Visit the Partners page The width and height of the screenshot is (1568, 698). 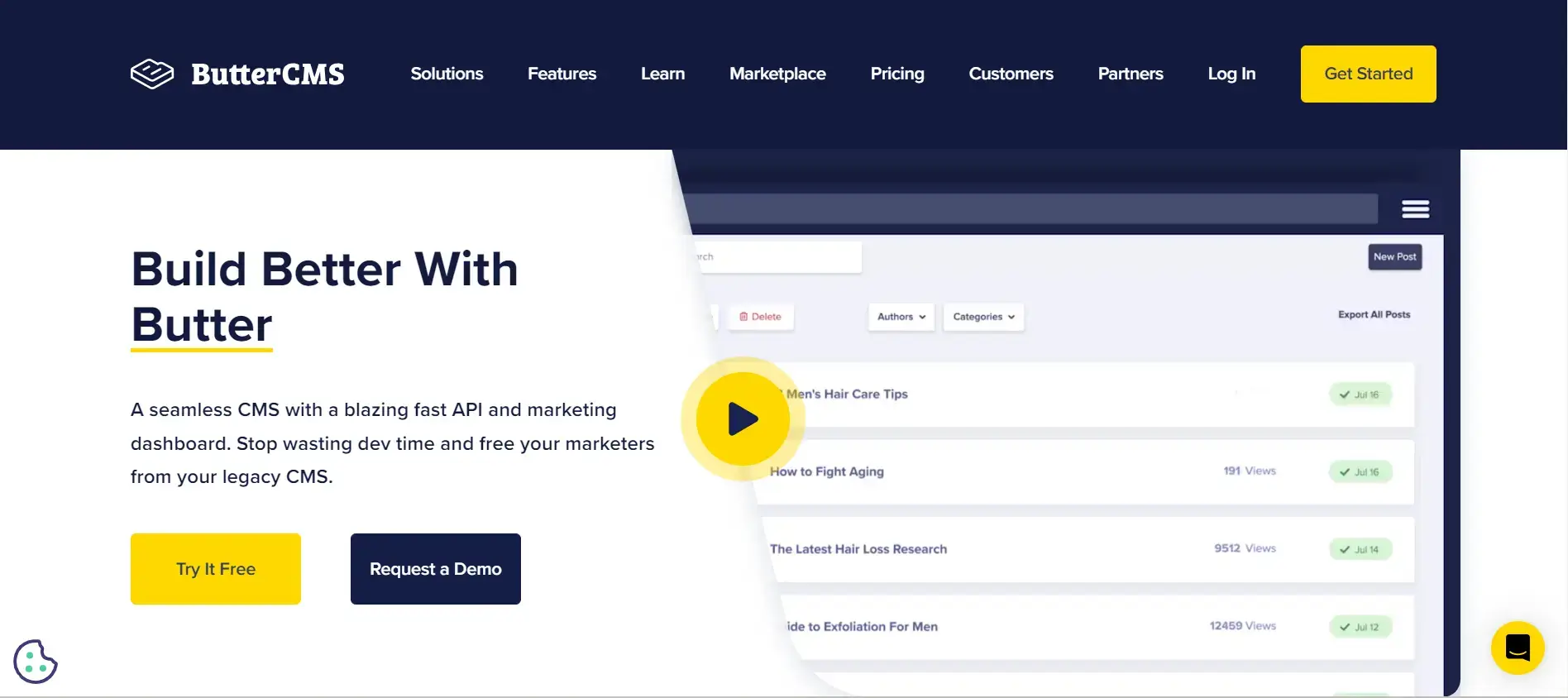(1131, 74)
